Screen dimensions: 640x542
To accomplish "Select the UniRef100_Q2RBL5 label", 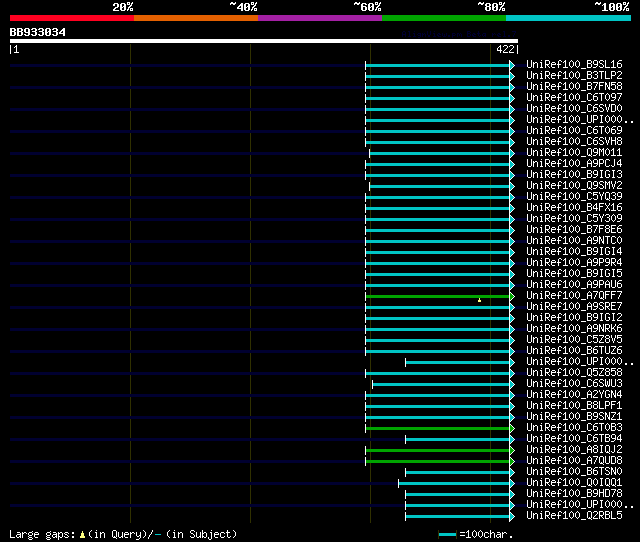I will [x=574, y=516].
